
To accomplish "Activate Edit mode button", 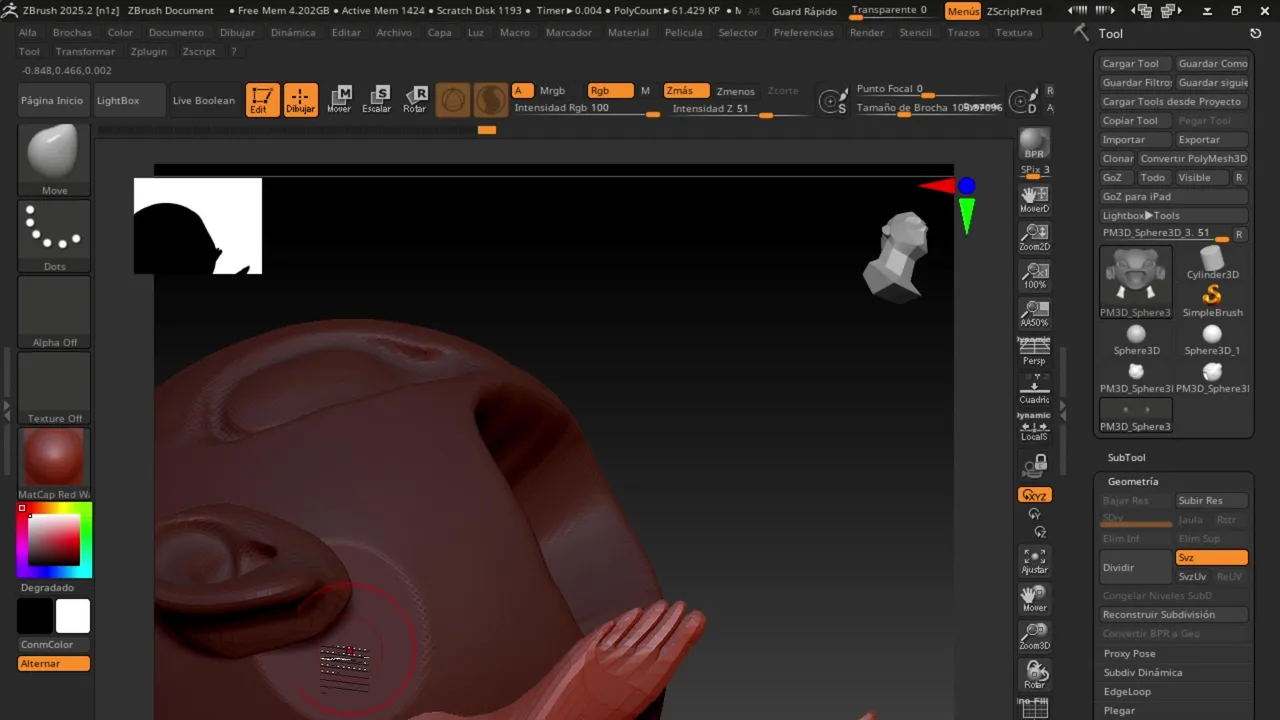I will pos(263,100).
